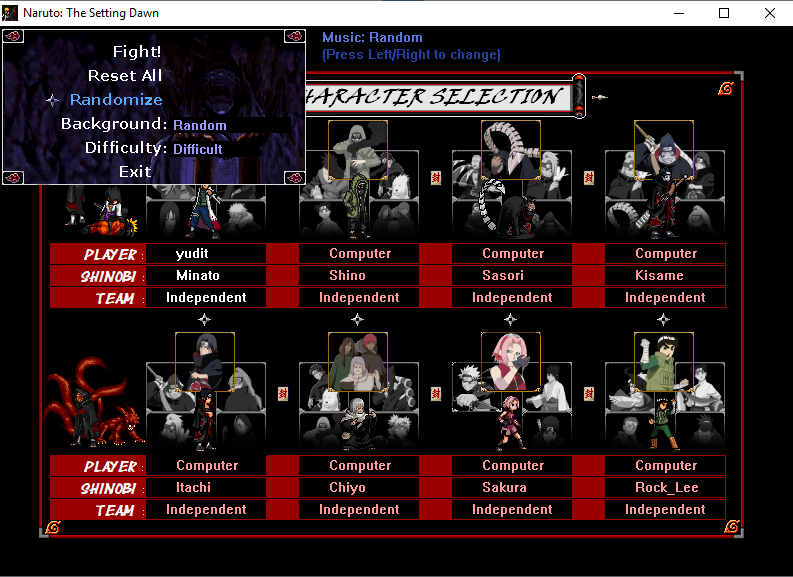Click red seal tag between Itachi and Chiyo
793x577 pixels.
[283, 393]
